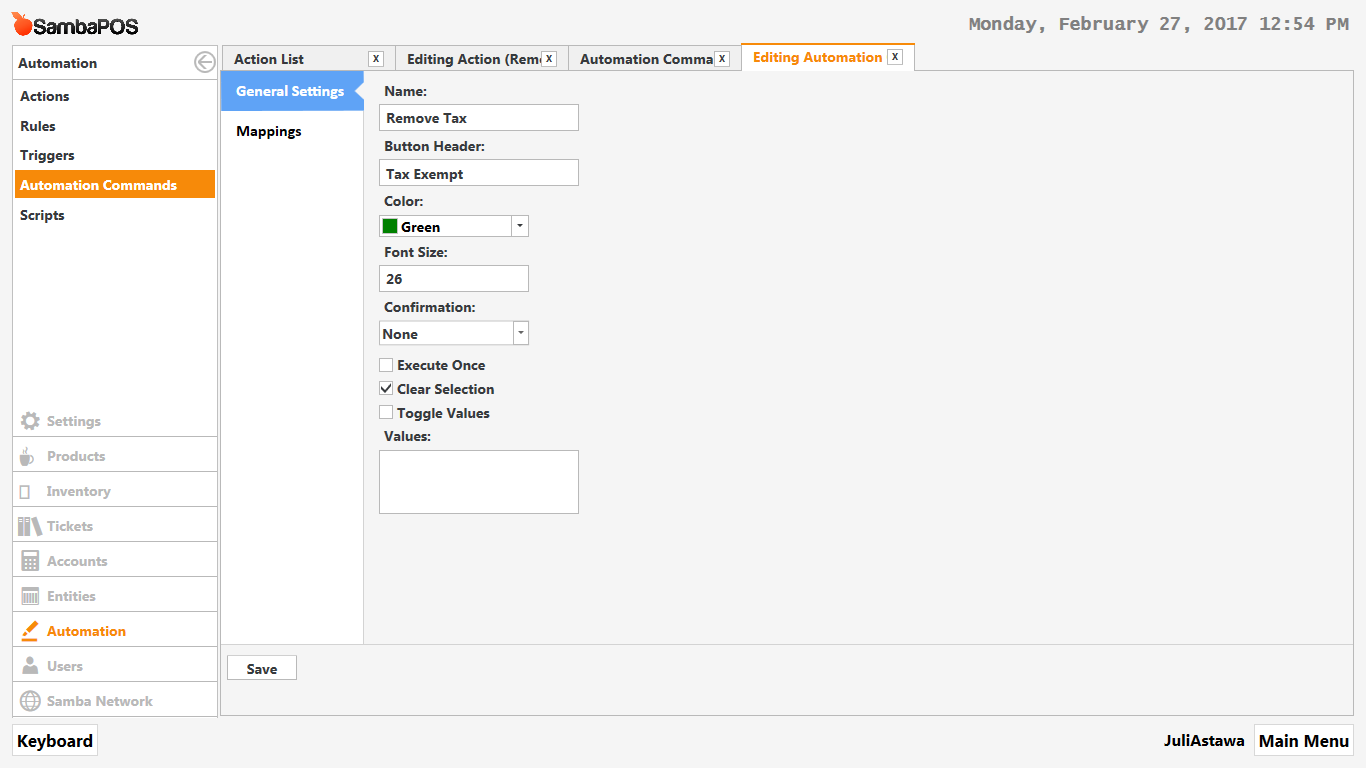Switch to the Action List tab
This screenshot has height=768, width=1366.
[295, 60]
